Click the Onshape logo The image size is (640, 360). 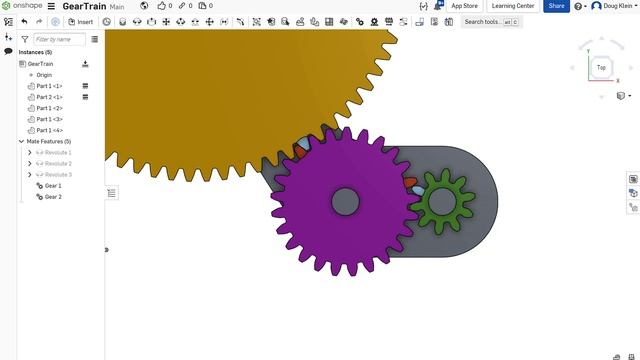[22, 6]
